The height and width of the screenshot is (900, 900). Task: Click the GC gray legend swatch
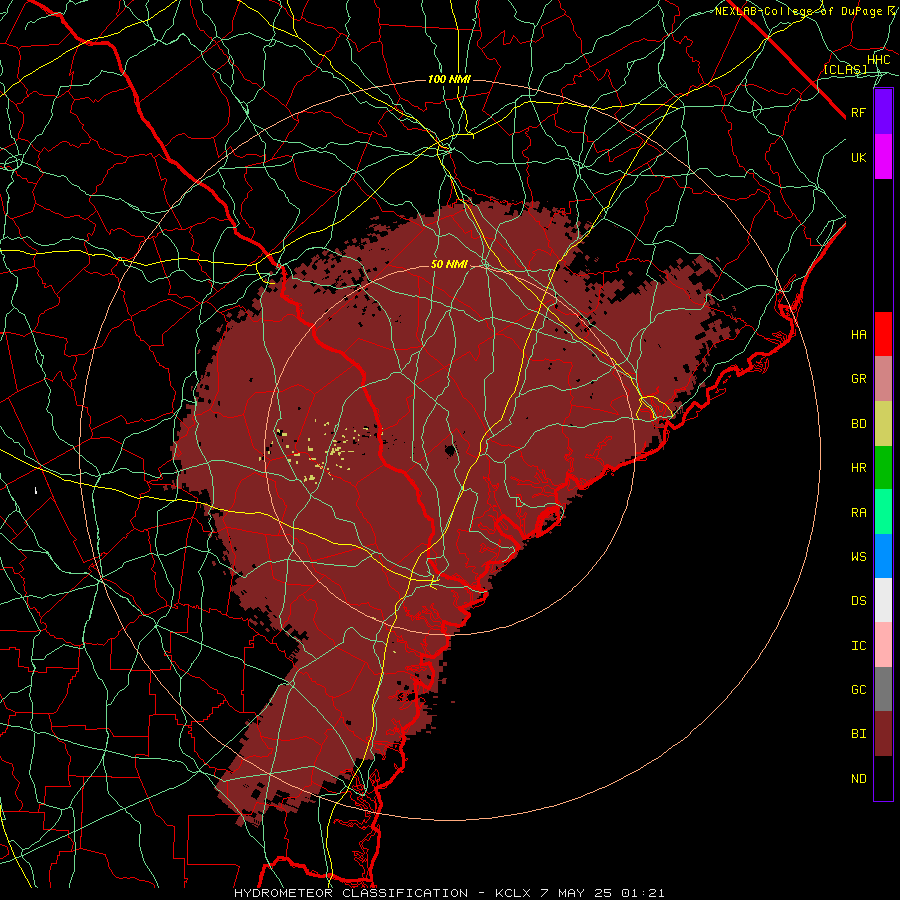point(883,689)
